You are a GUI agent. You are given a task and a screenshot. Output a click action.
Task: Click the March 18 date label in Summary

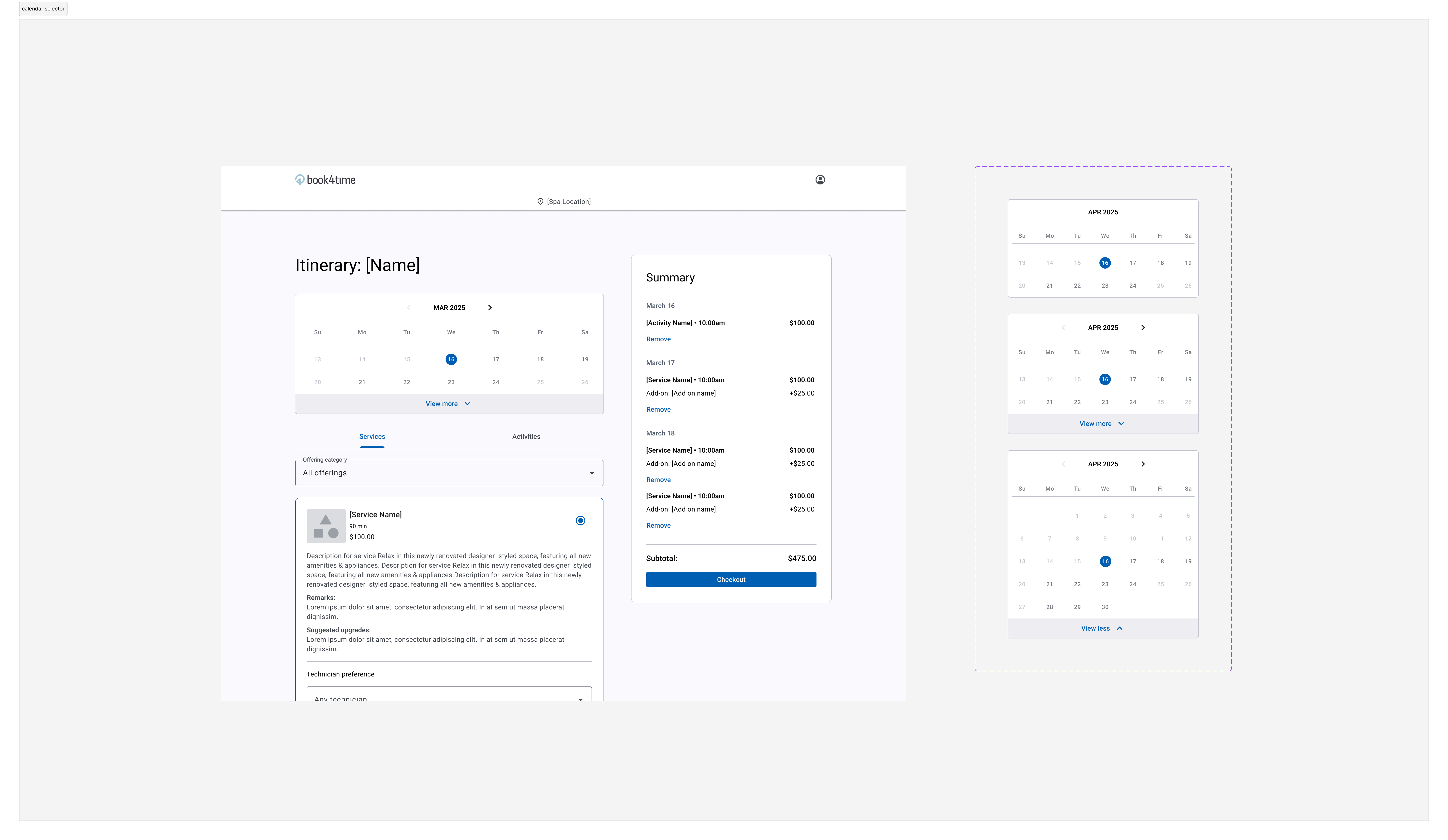click(660, 433)
